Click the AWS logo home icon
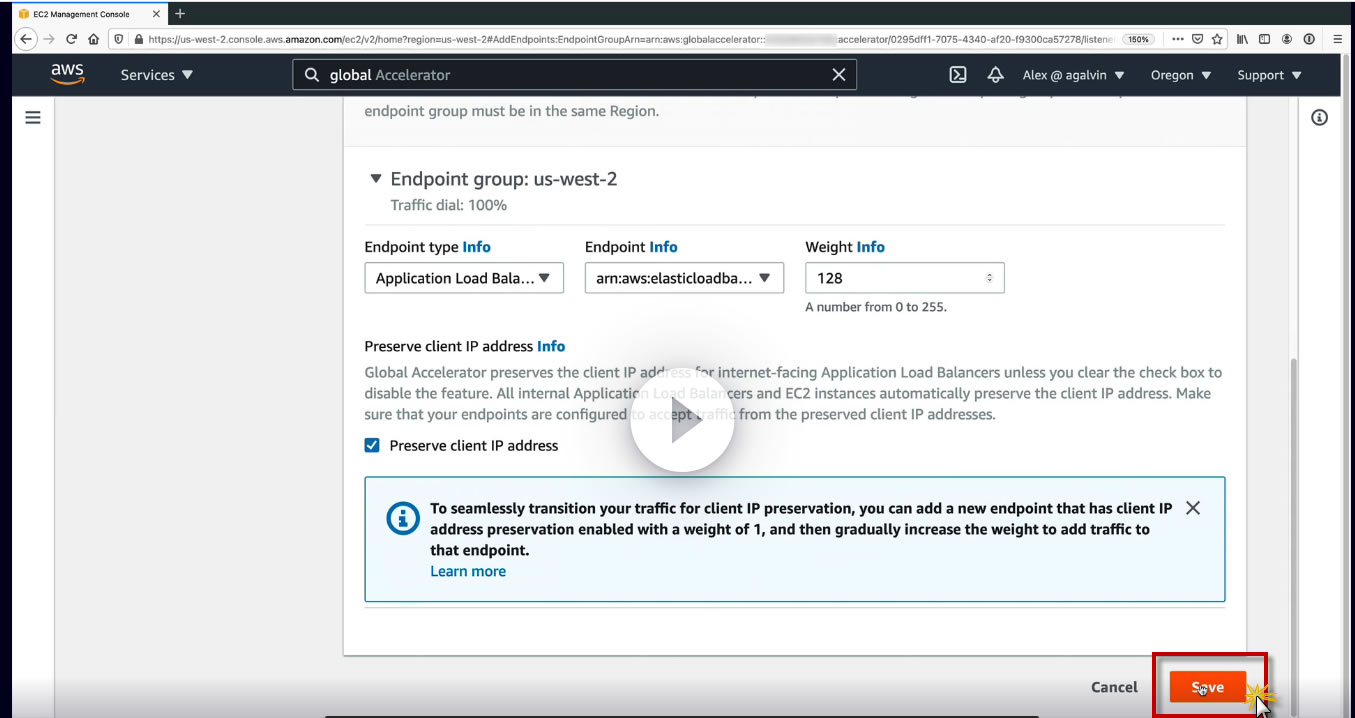1355x718 pixels. (67, 75)
